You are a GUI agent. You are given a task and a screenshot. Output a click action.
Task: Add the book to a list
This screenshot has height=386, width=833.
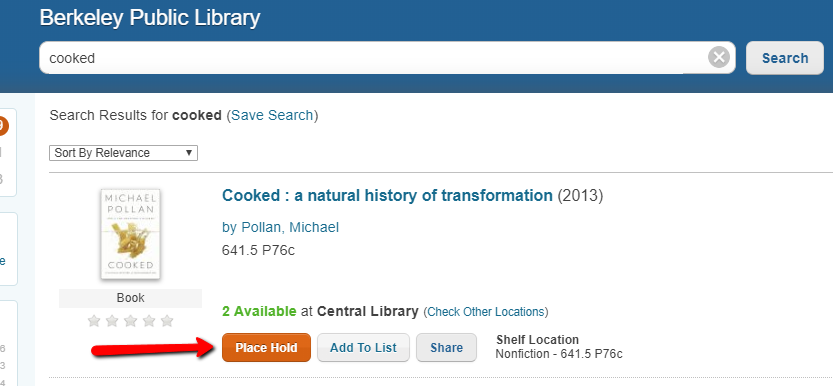363,348
